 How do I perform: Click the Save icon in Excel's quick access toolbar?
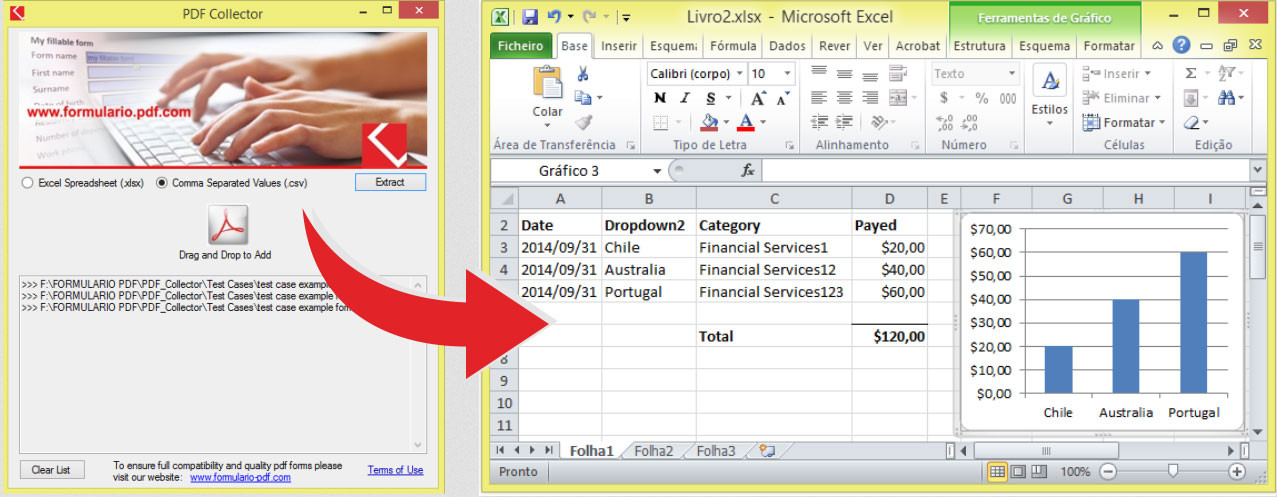530,17
